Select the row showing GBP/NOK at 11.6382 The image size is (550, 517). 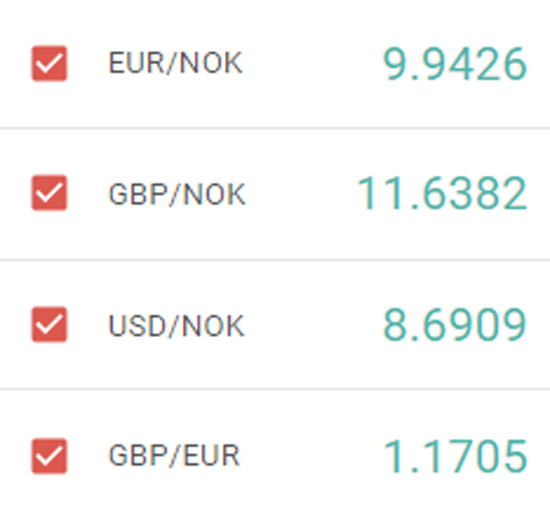click(275, 194)
